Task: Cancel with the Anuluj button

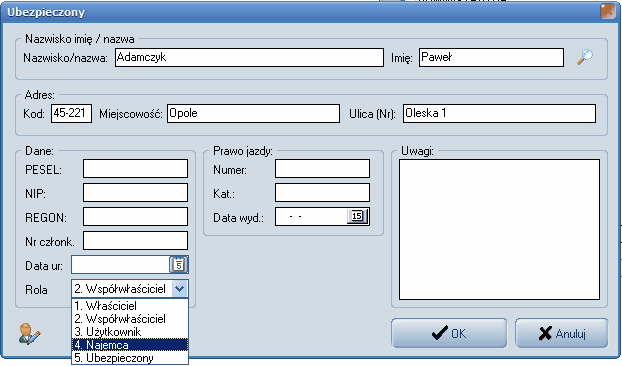Action: point(562,333)
